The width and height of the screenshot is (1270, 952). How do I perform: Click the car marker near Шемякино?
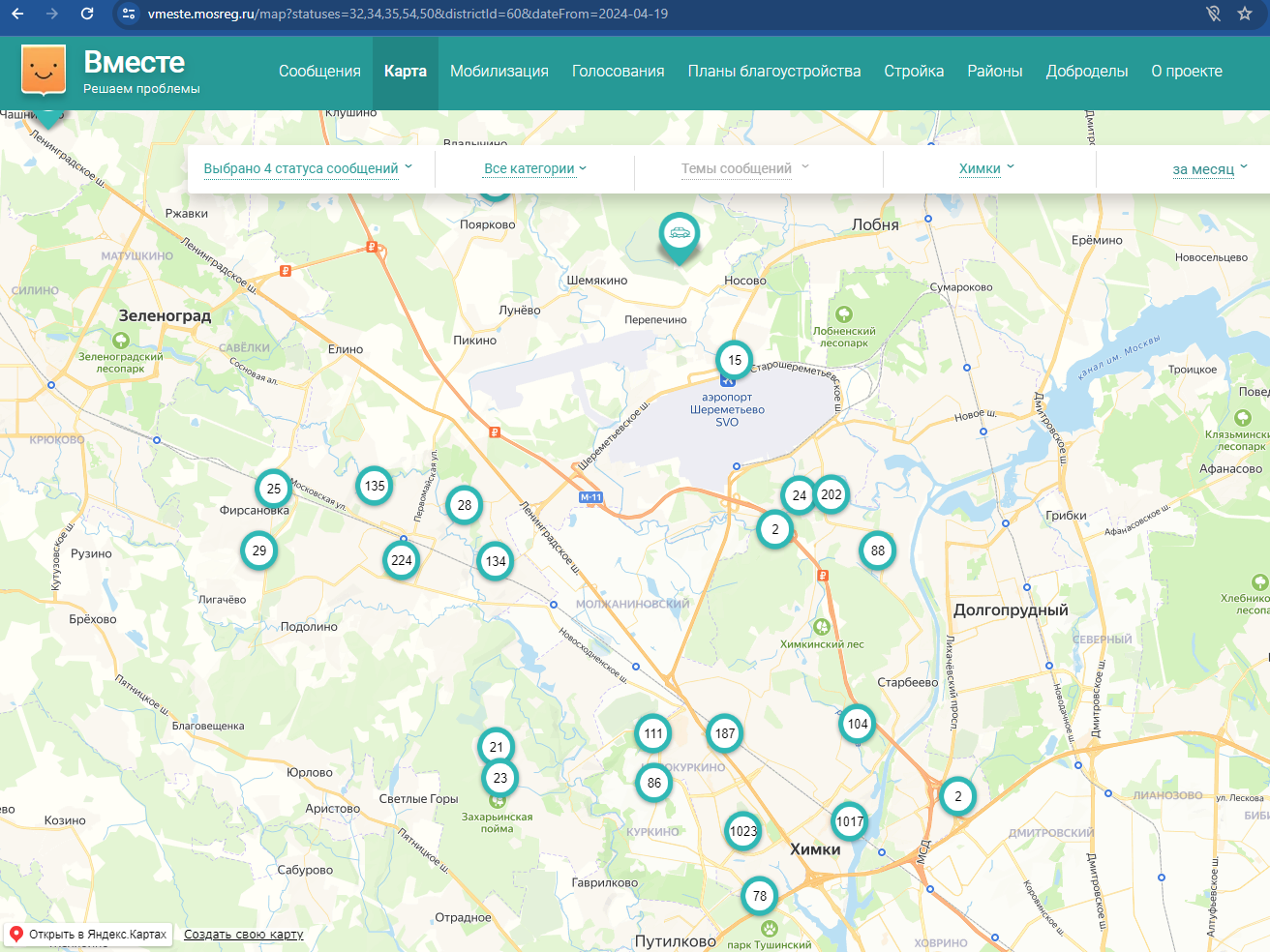tap(680, 233)
